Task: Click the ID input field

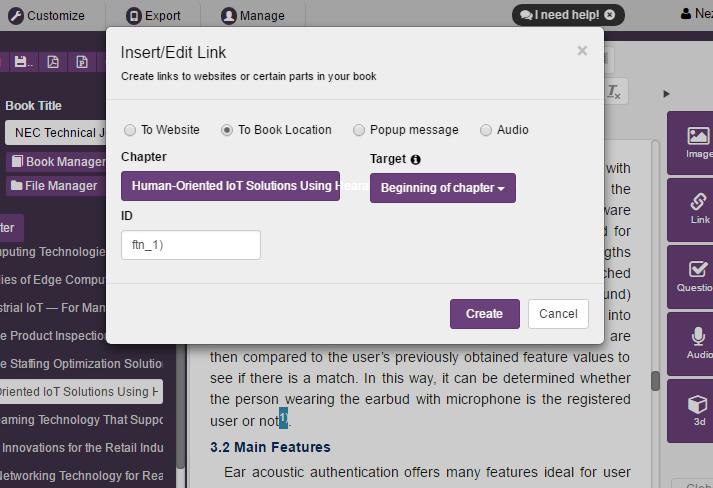Action: click(190, 245)
